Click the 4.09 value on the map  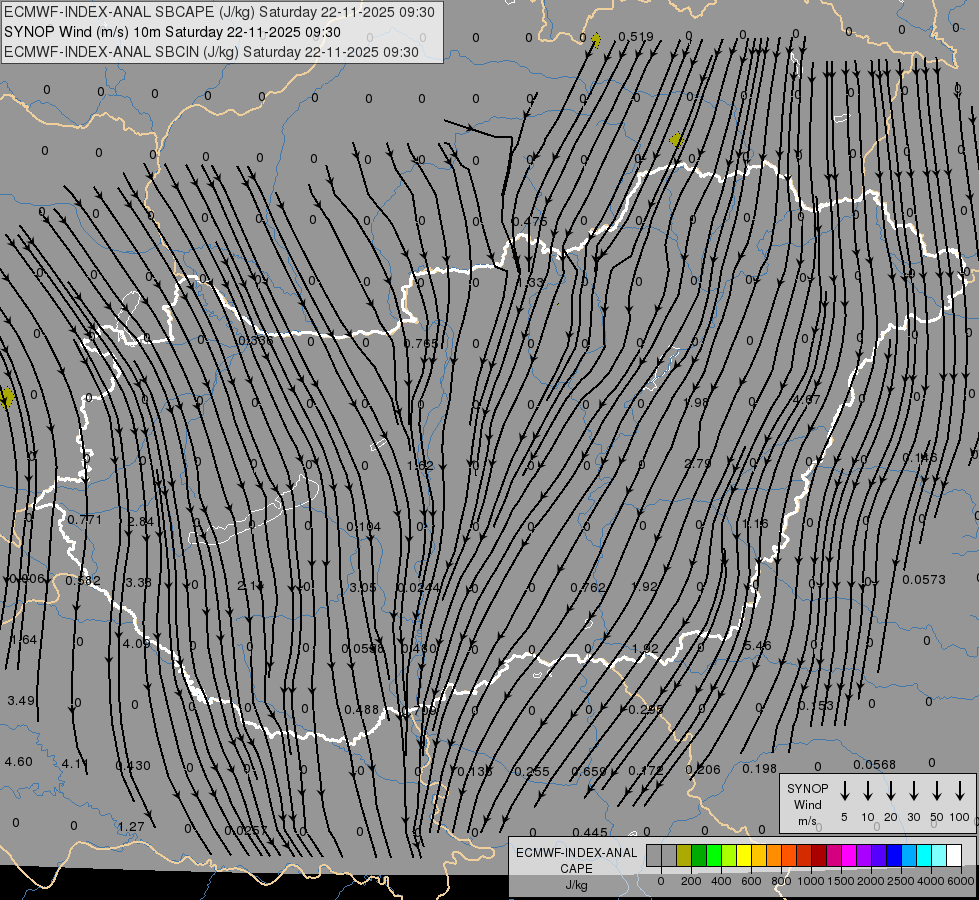[137, 643]
